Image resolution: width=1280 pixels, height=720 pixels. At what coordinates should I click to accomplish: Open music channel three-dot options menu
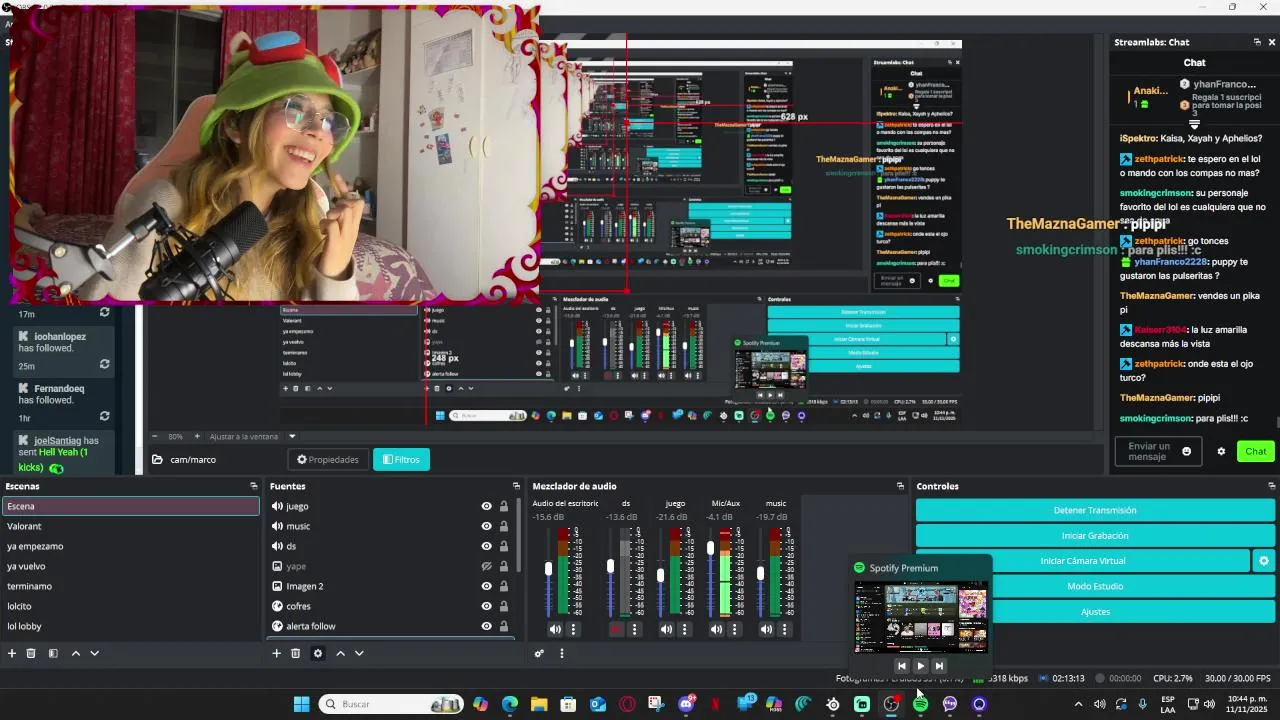click(784, 629)
